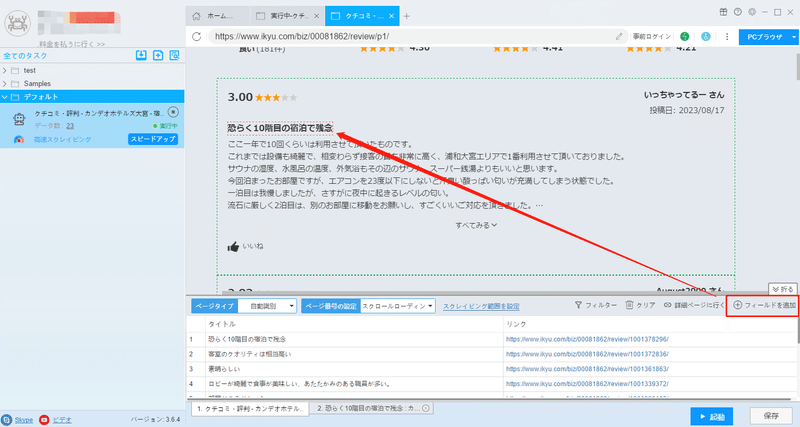800x427 pixels.
Task: Collapse the デフォルト folder
Action: click(5, 97)
